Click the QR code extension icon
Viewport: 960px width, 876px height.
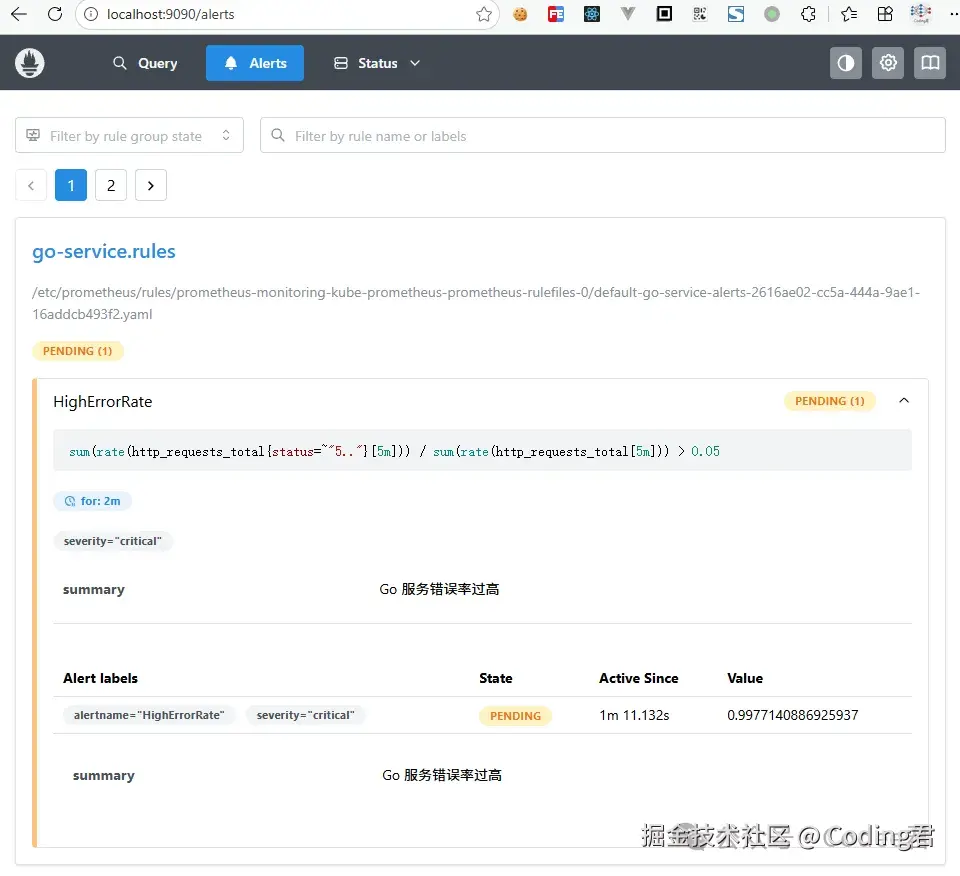coord(700,14)
